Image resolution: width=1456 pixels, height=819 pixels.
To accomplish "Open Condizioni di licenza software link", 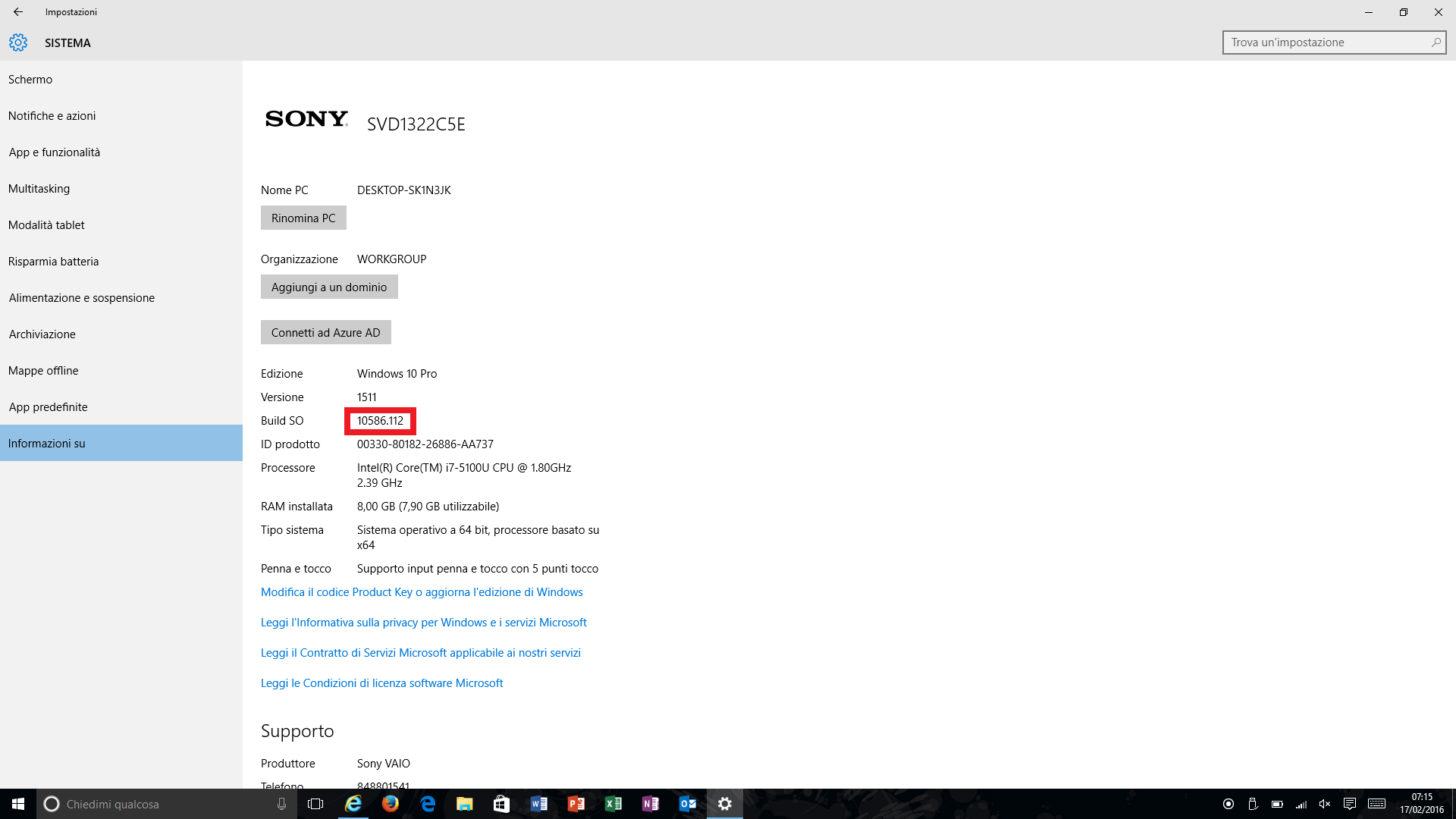I will tap(382, 683).
